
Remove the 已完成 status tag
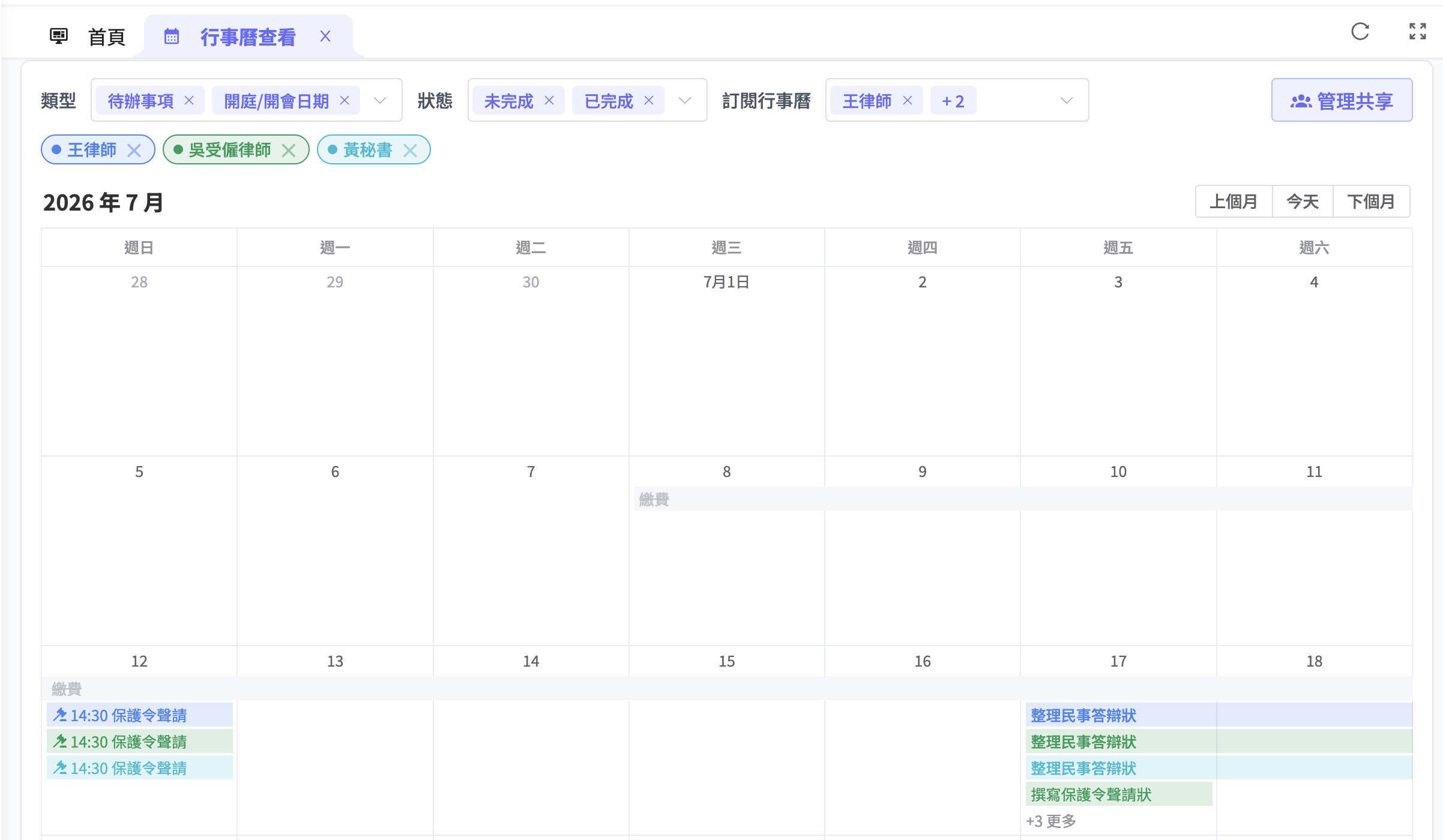coord(649,100)
